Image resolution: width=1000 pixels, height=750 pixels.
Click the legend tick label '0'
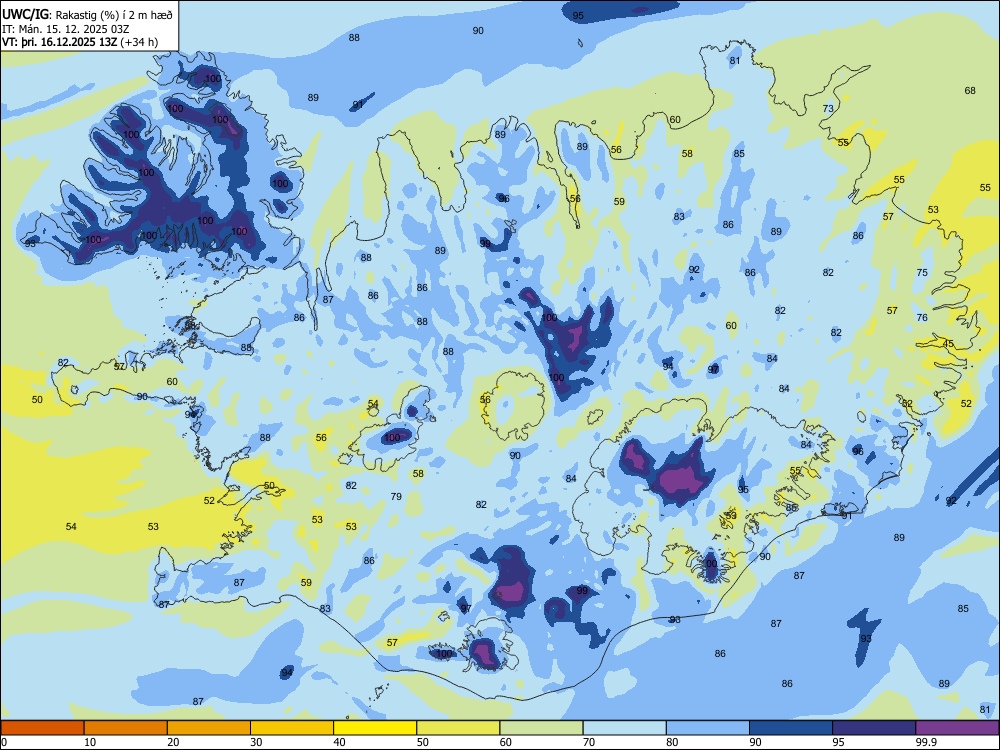(x=4, y=742)
